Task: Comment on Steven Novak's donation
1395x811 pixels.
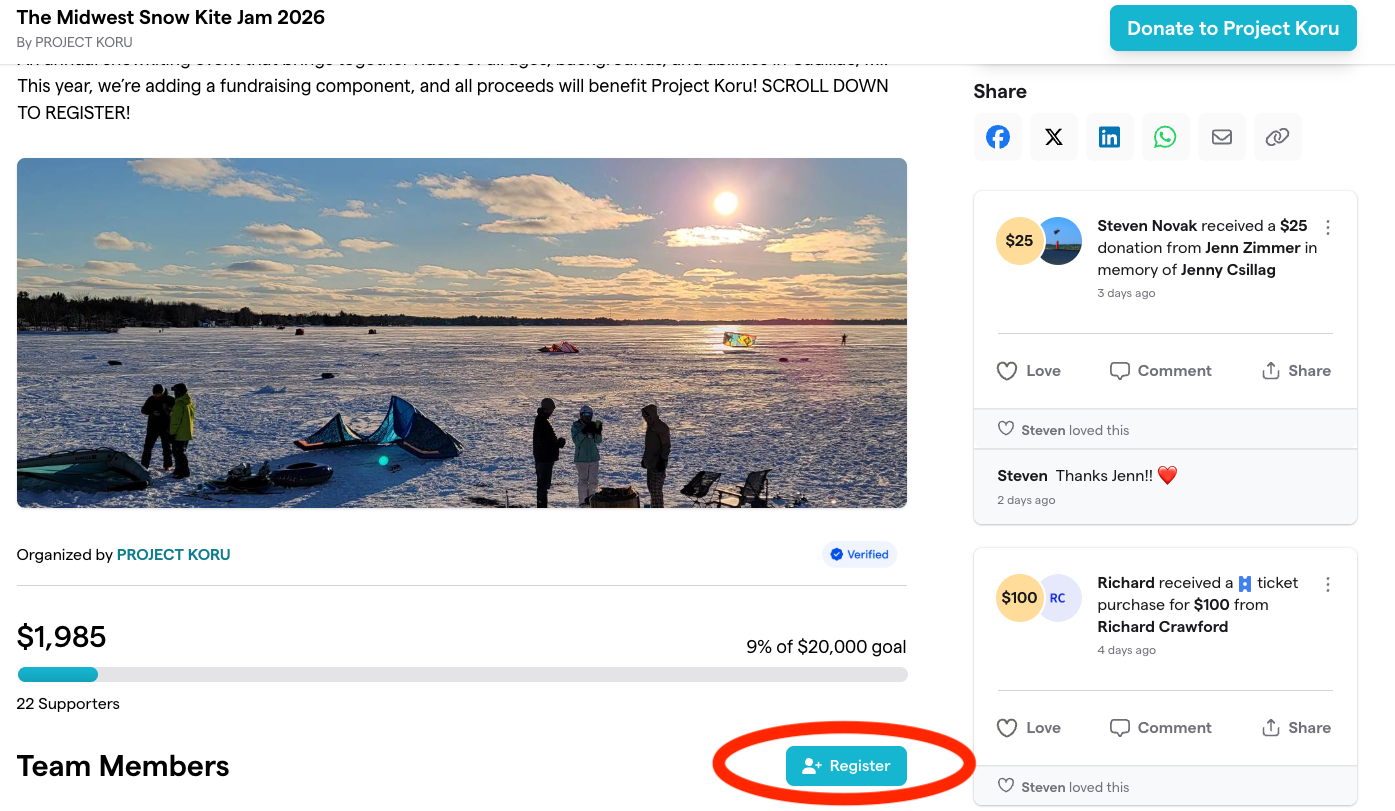Action: pos(1161,371)
